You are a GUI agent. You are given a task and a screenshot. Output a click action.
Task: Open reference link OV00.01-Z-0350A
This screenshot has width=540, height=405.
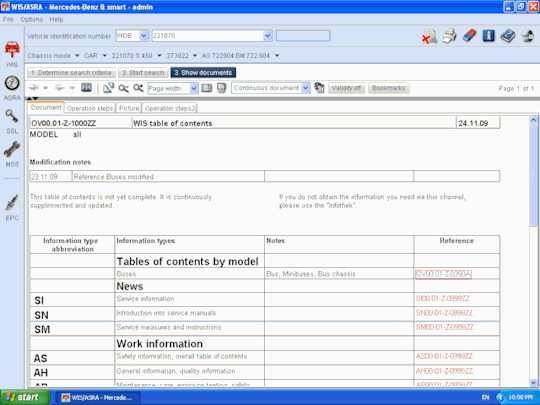443,274
